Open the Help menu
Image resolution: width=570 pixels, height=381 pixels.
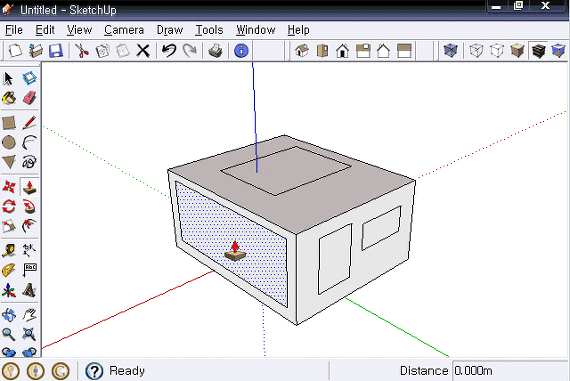(298, 30)
